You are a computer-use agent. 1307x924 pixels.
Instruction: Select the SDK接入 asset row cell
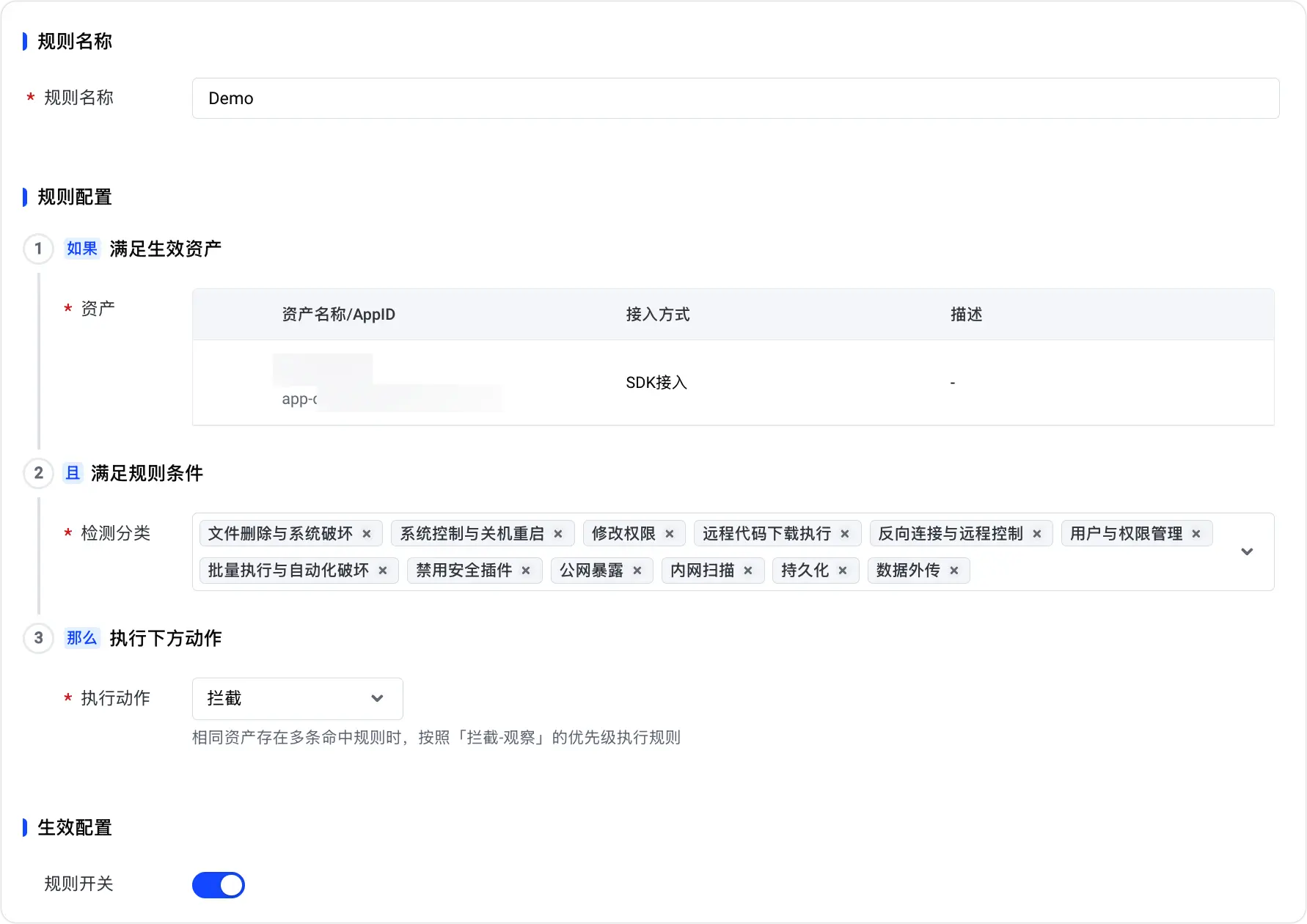656,383
